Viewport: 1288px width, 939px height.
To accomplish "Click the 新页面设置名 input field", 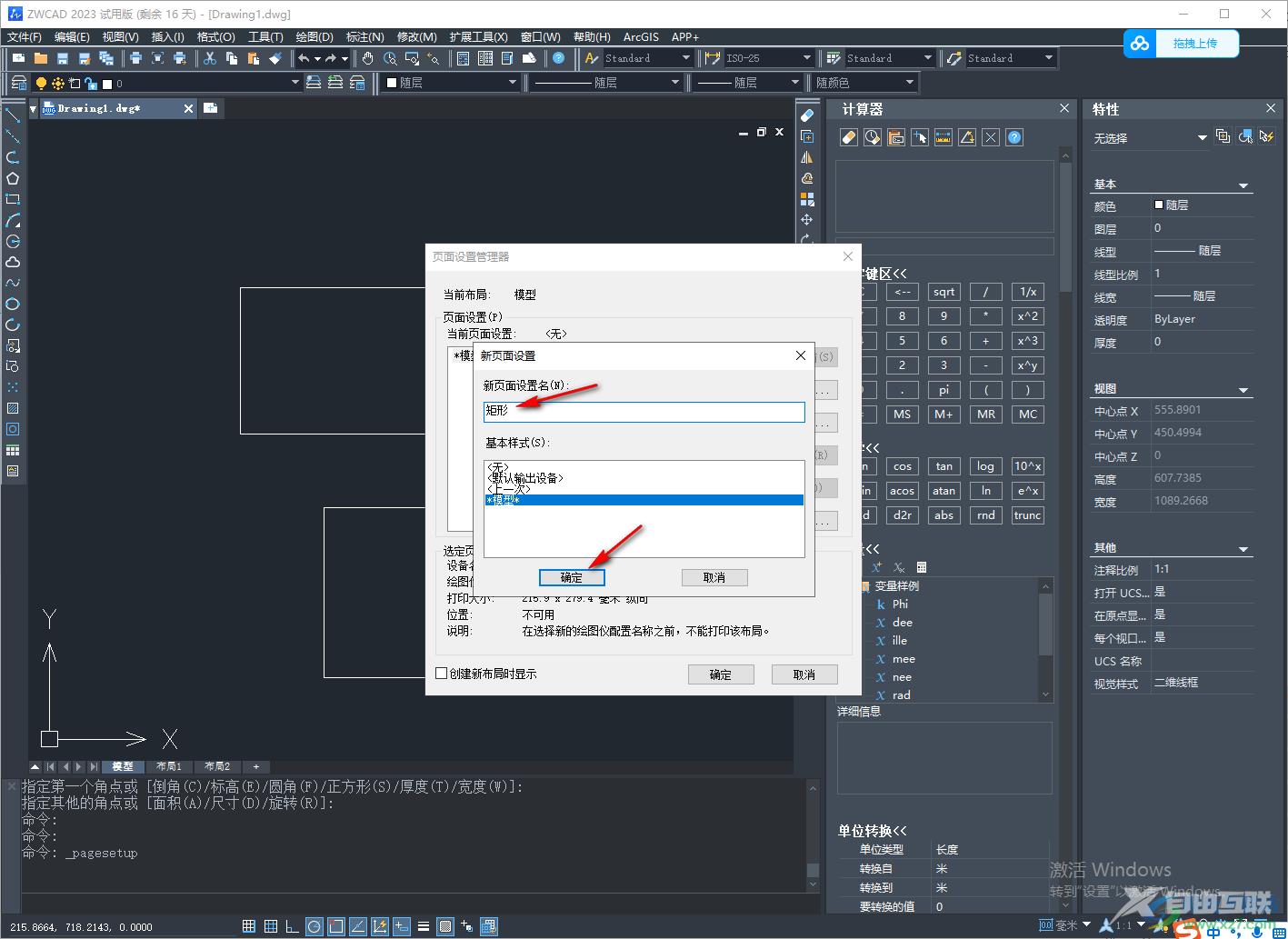I will tap(644, 412).
